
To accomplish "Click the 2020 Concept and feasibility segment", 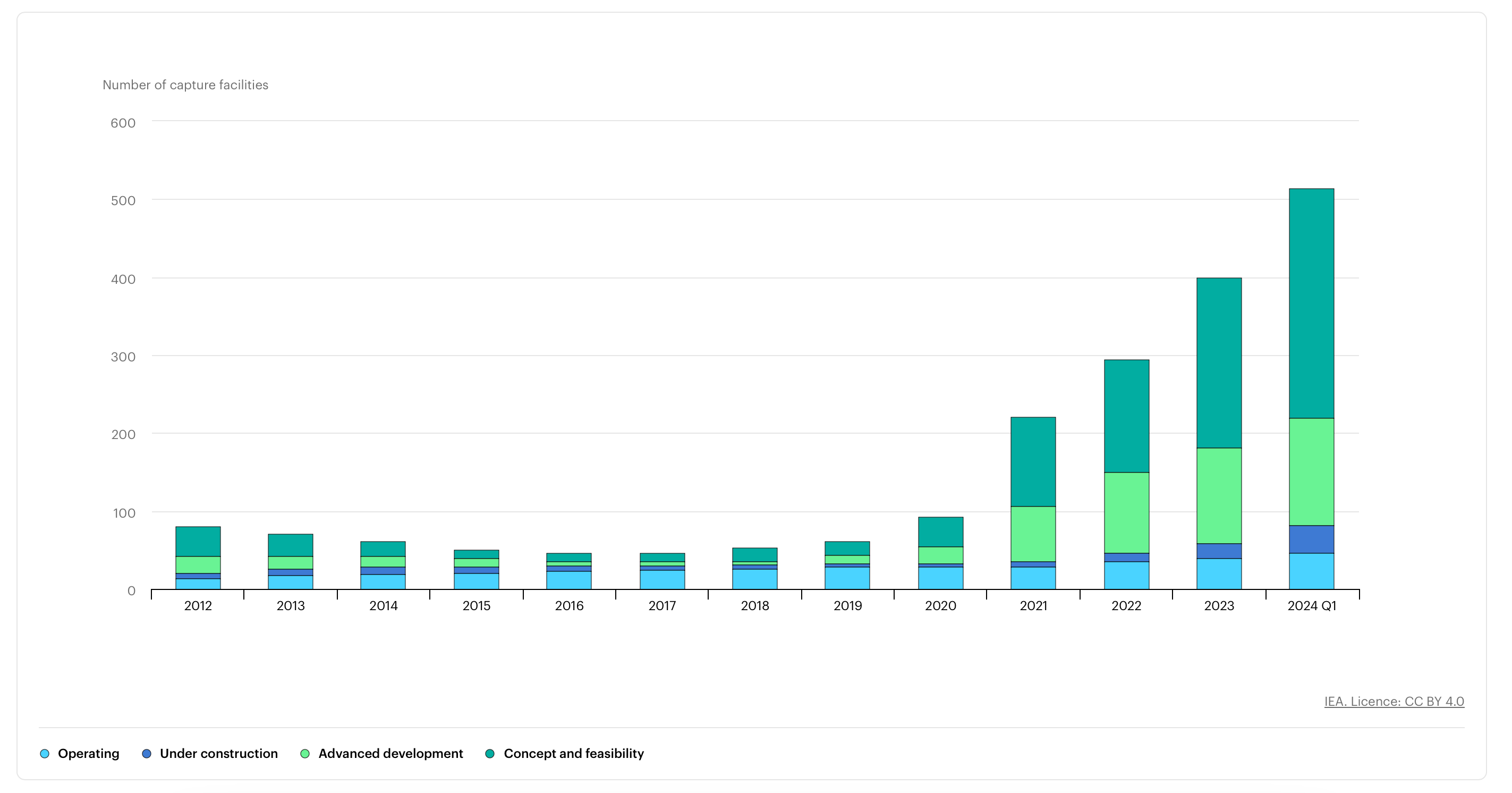I will point(940,532).
